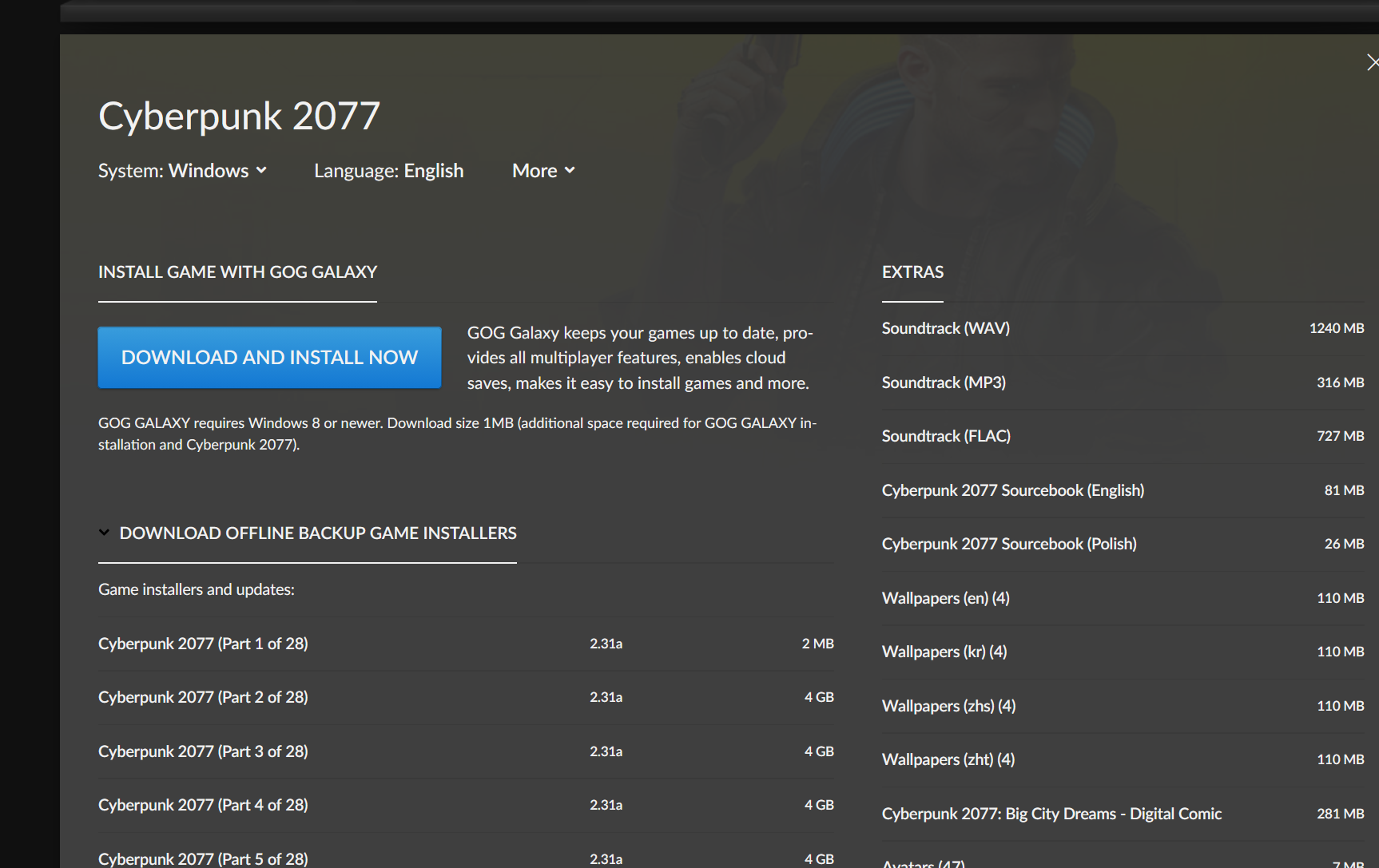Download Cyberpunk 2077 Part 1 of 28
1379x868 pixels.
click(466, 644)
